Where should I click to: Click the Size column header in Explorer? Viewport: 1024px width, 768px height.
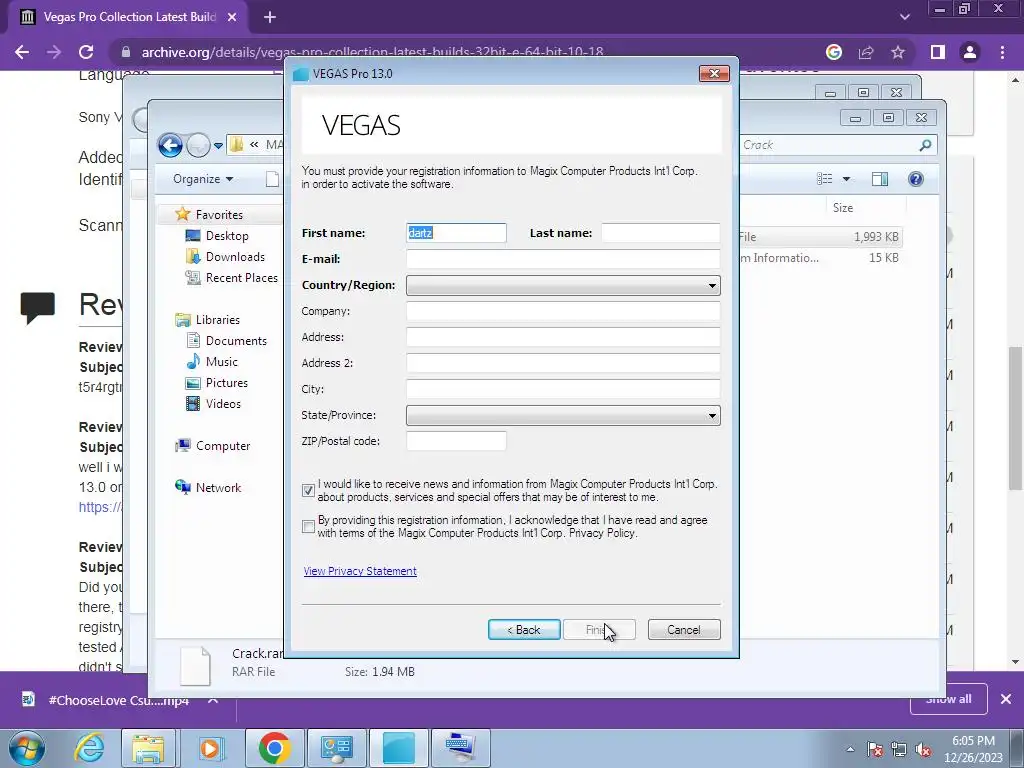tap(842, 208)
